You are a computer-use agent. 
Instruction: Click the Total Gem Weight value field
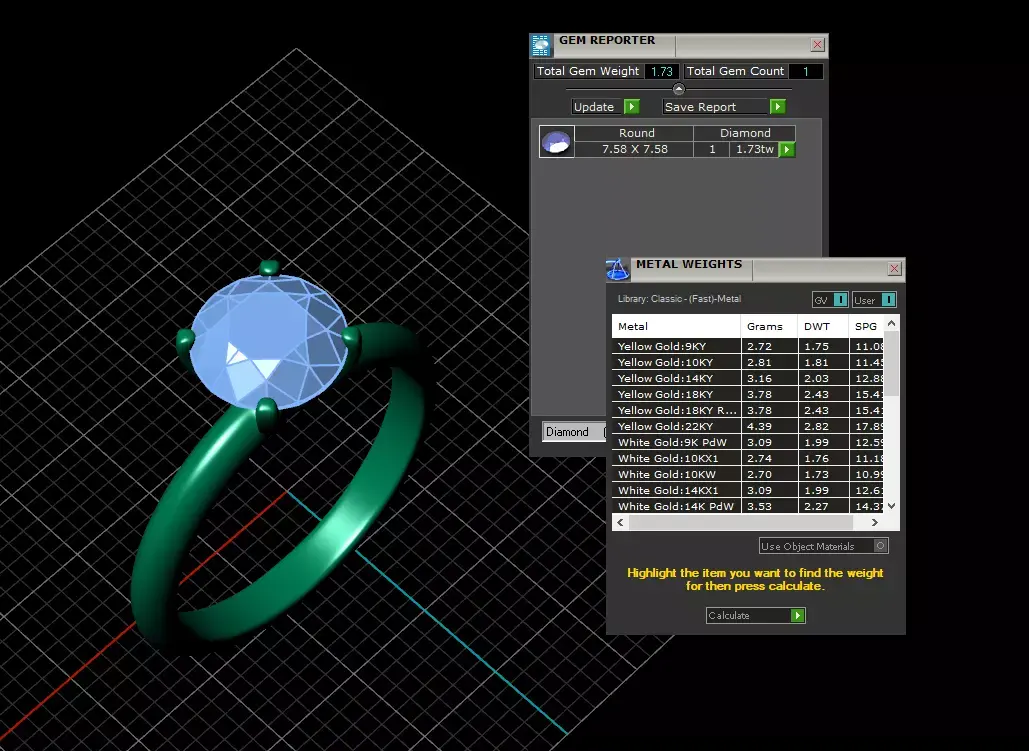pyautogui.click(x=662, y=72)
